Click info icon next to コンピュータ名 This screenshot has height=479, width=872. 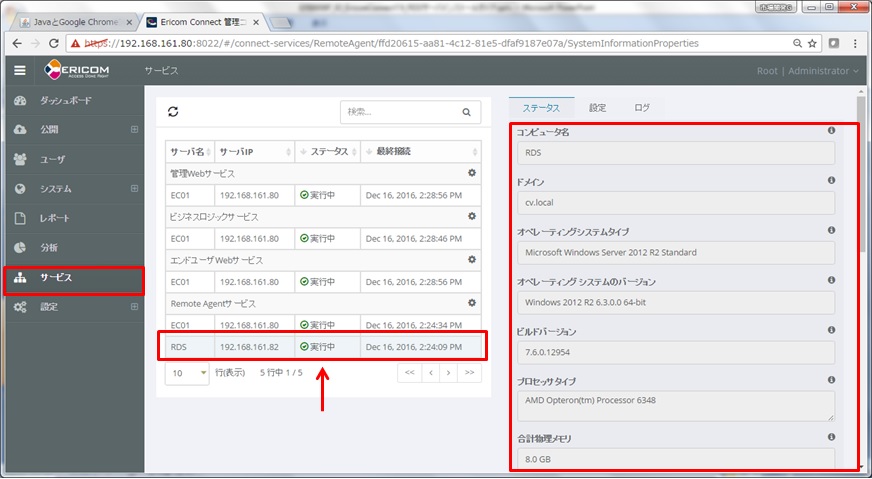coord(831,131)
